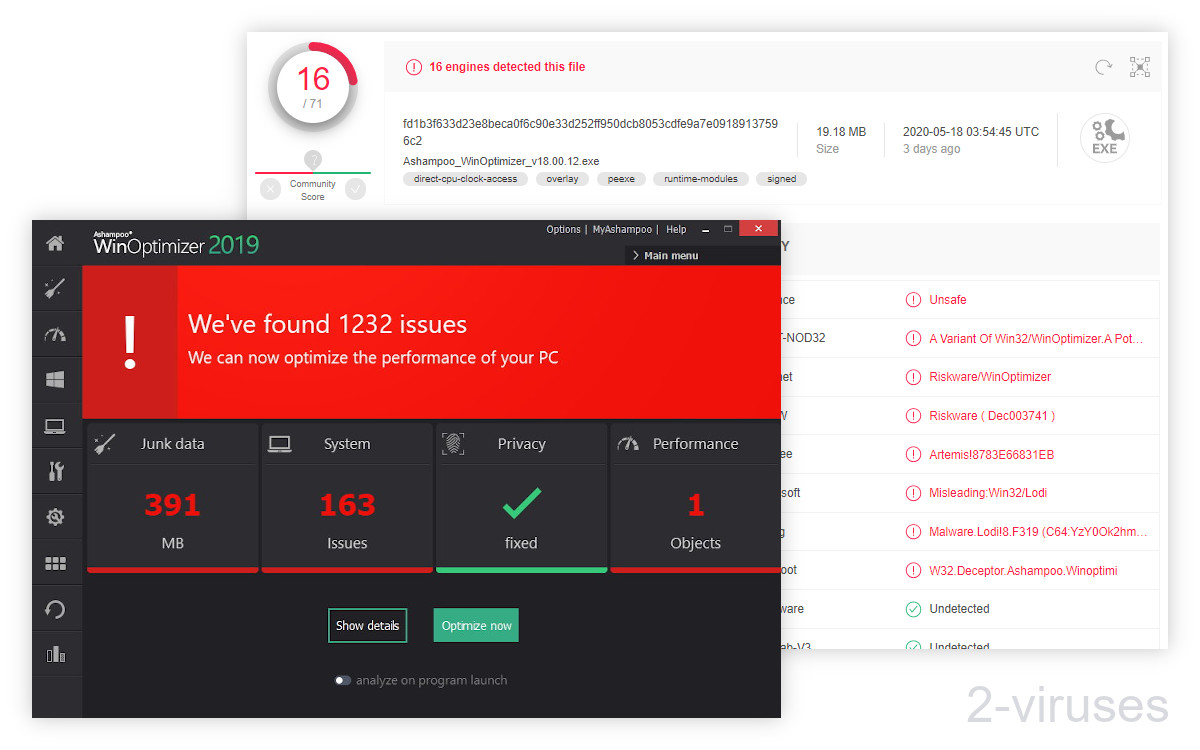
Task: Toggle 'analyze on program launch' switch
Action: 343,681
